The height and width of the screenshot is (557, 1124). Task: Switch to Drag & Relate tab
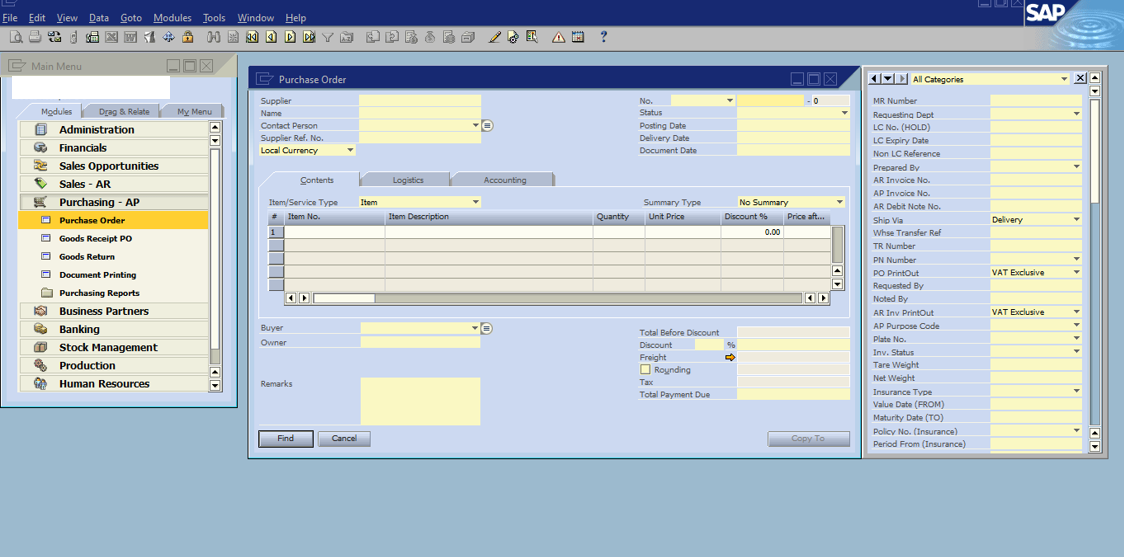click(x=124, y=112)
